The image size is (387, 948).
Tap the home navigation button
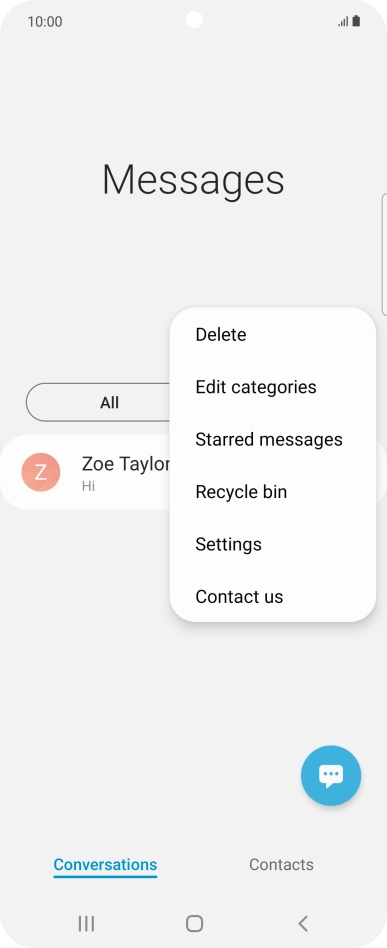pos(194,923)
